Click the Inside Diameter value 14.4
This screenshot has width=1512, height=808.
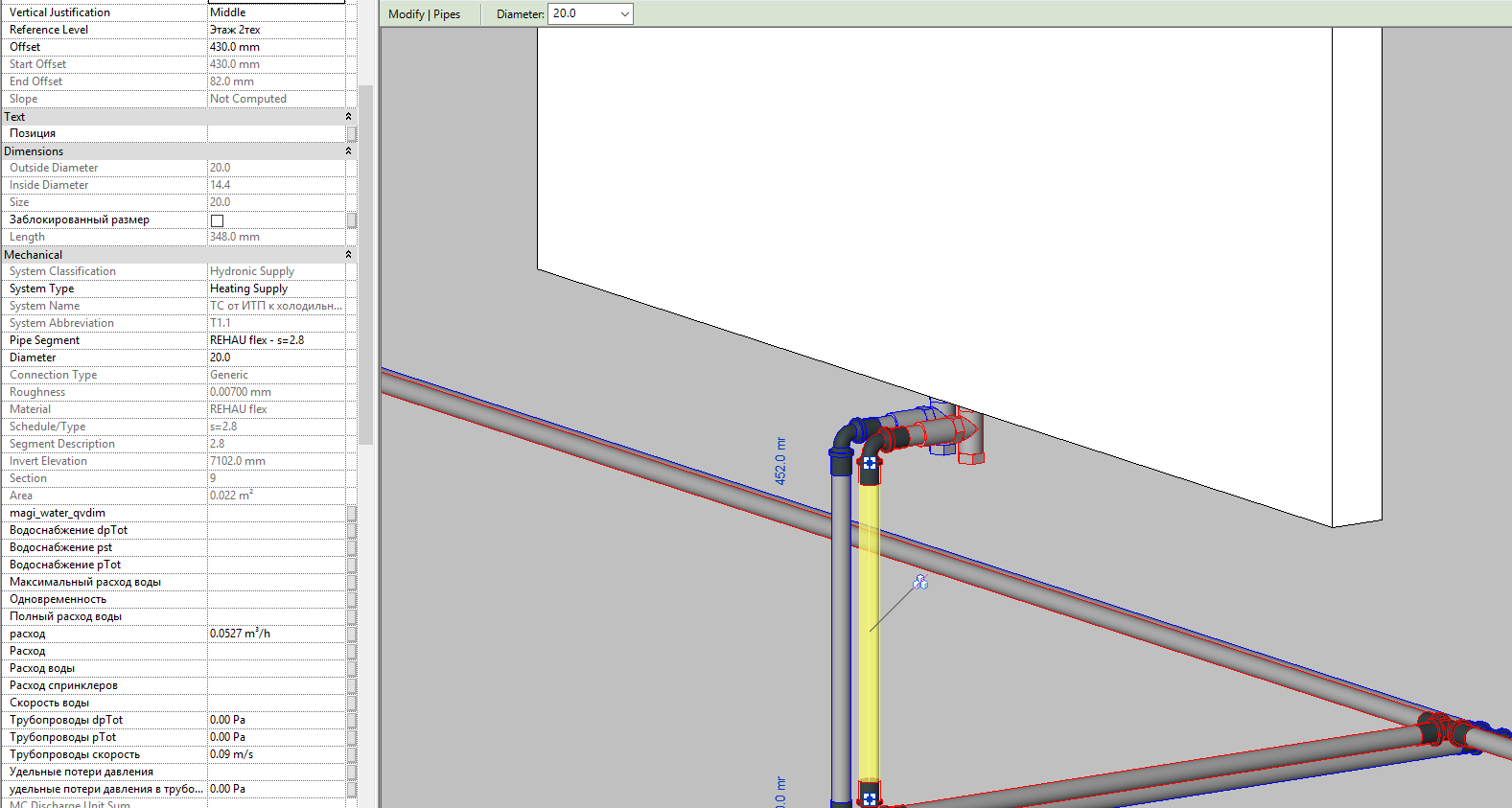click(x=276, y=185)
